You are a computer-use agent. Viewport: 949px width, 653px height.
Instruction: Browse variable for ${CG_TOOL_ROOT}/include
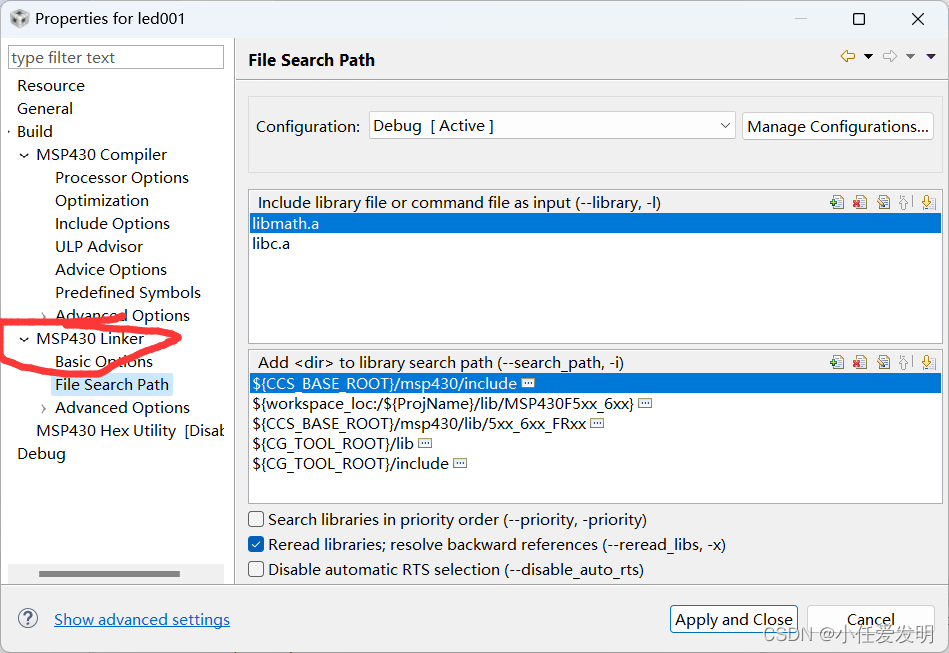460,463
